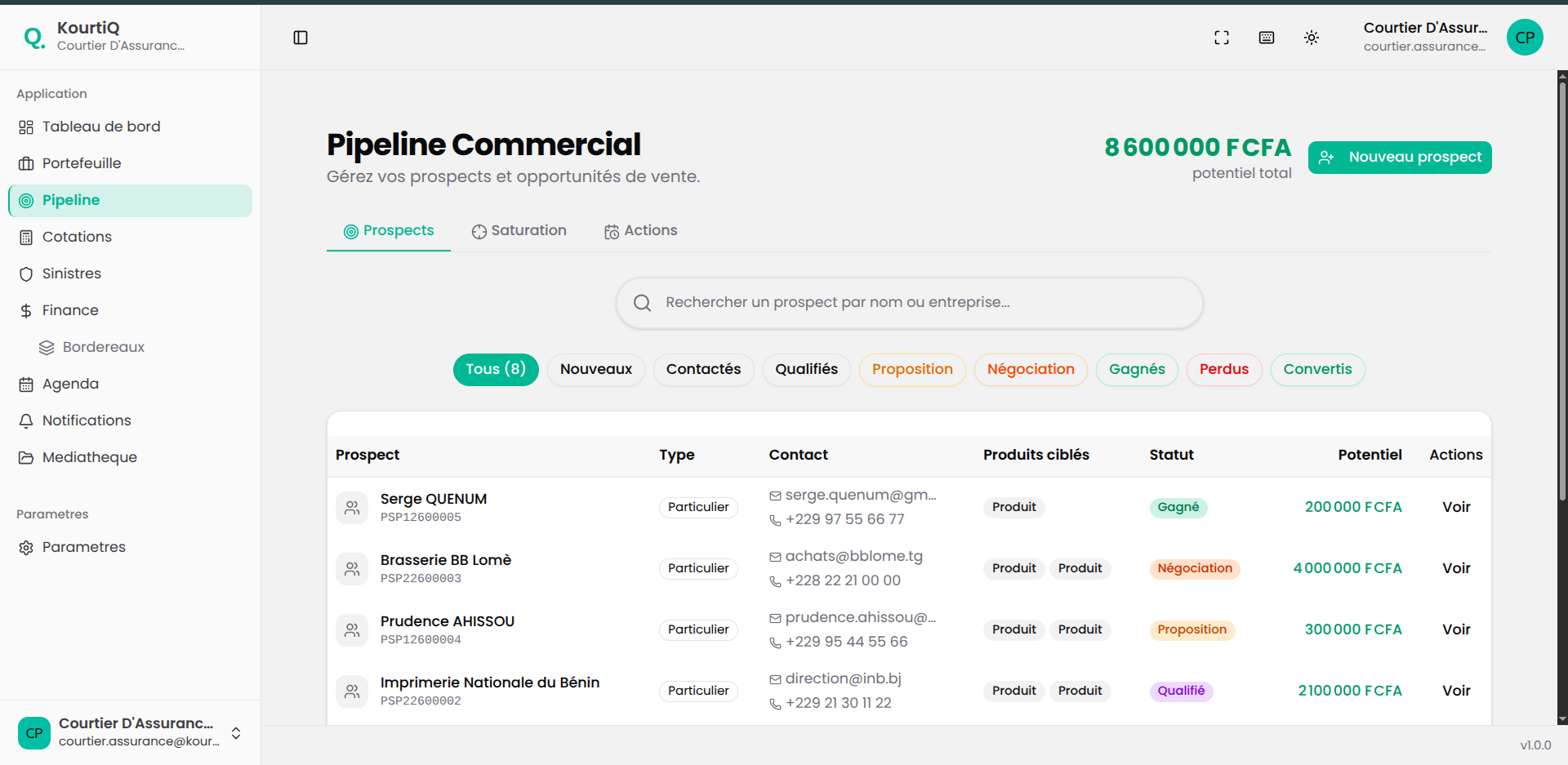Open the Sinistres section
This screenshot has width=1568, height=765.
click(72, 274)
